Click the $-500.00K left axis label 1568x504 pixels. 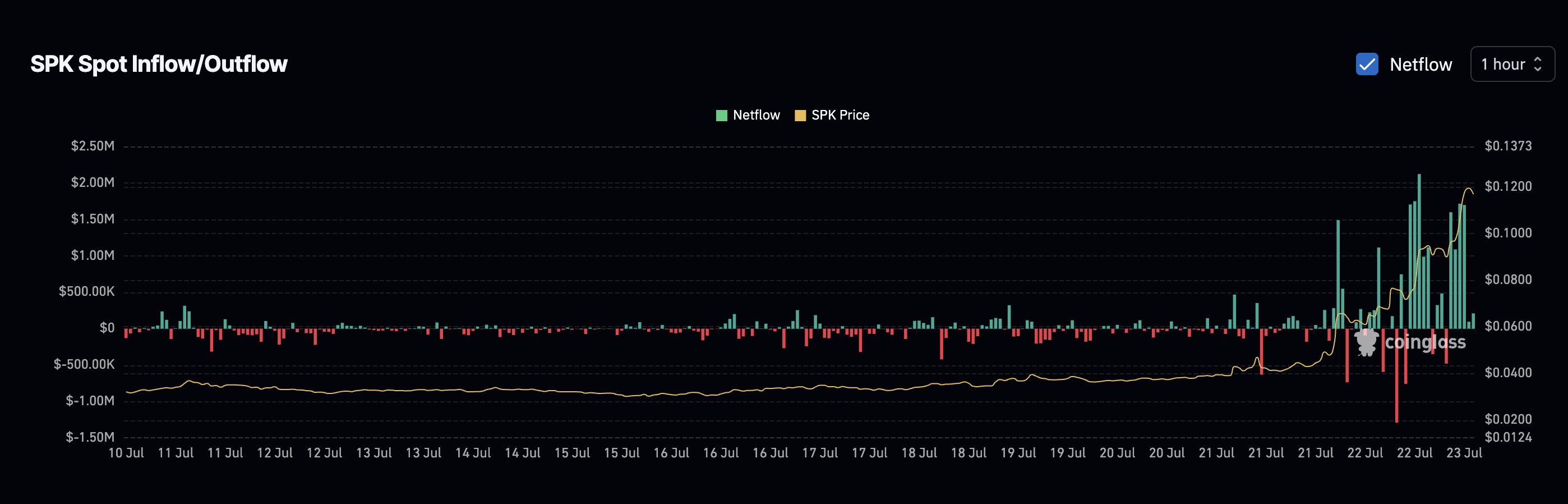[x=84, y=364]
